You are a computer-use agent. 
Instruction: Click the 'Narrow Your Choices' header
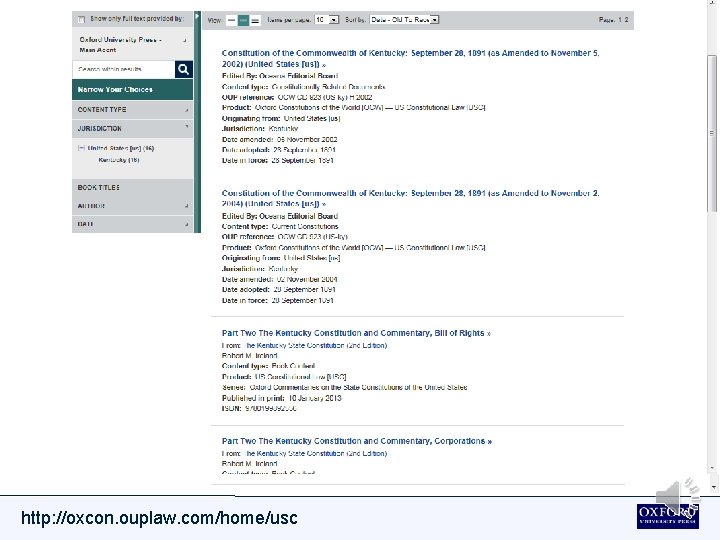132,90
